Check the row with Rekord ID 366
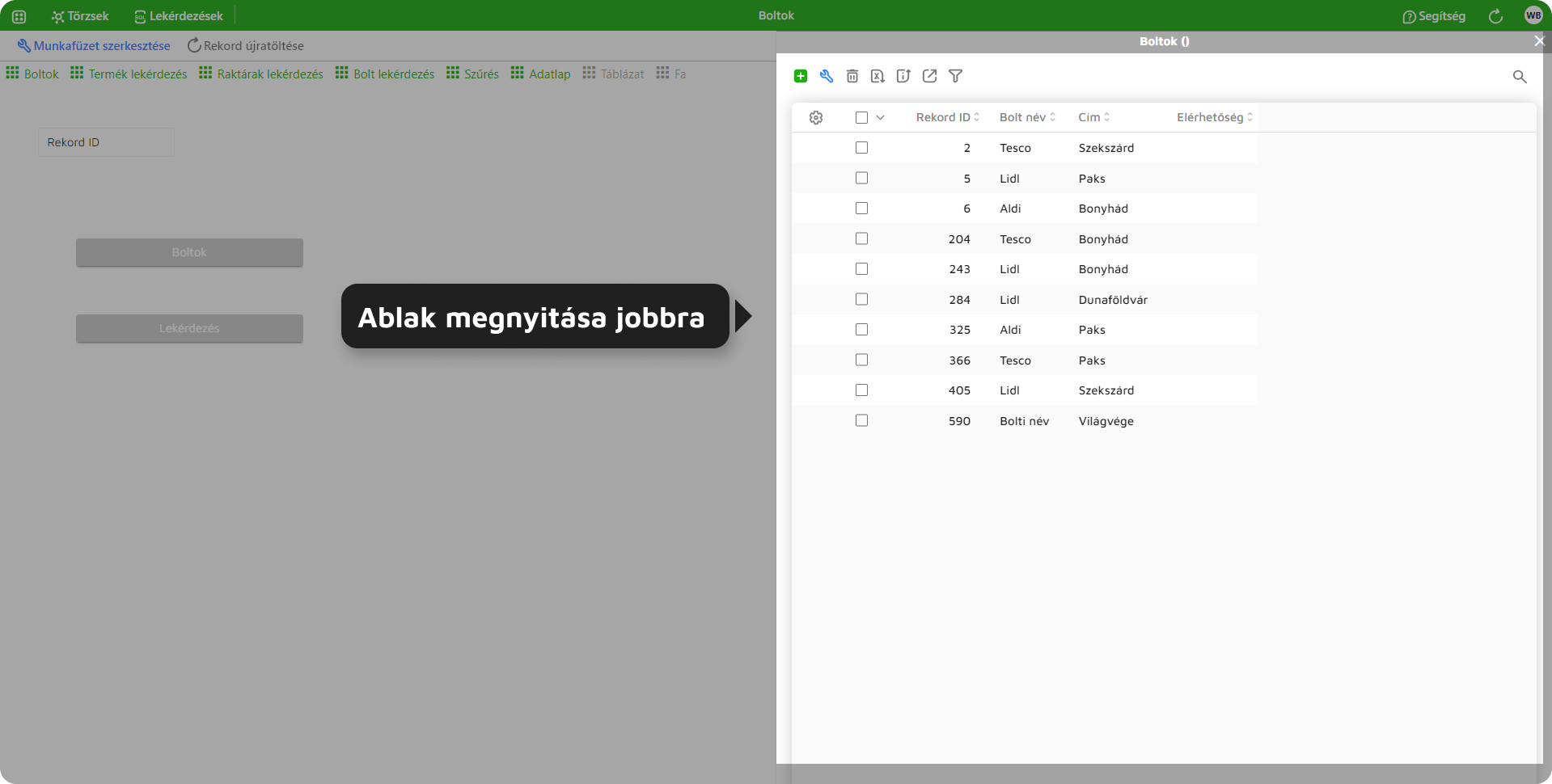 (x=861, y=360)
